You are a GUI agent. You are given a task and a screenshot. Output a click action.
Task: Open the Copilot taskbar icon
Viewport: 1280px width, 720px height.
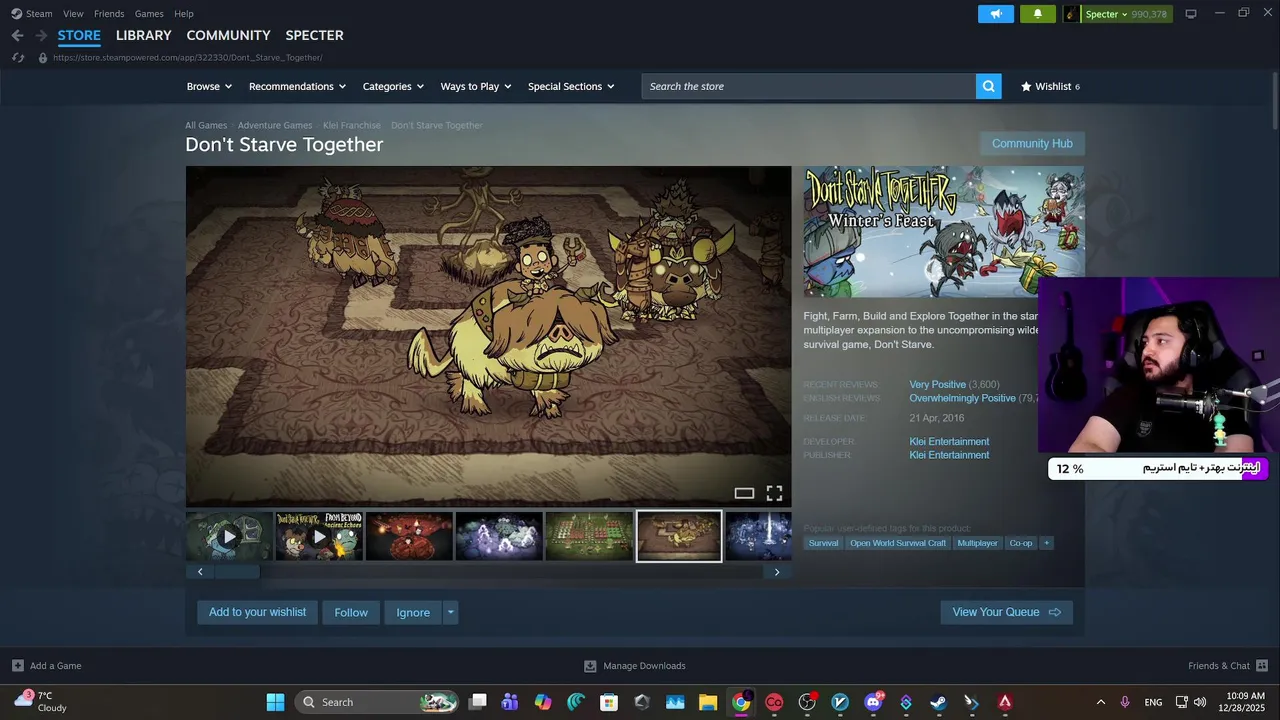pos(543,702)
